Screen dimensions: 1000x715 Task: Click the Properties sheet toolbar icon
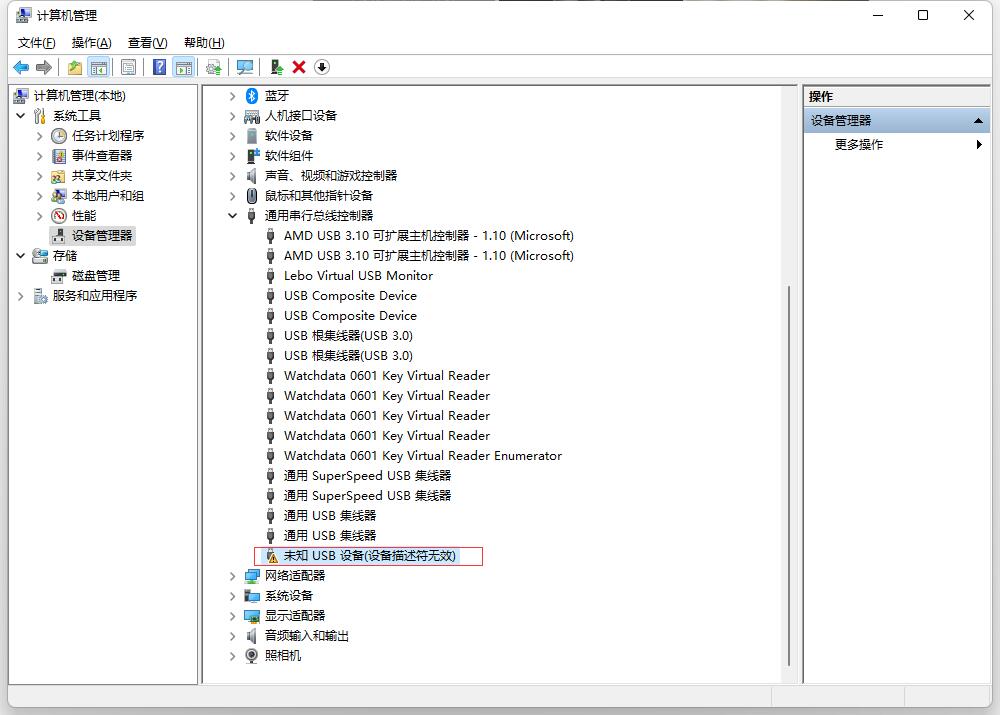pos(128,67)
